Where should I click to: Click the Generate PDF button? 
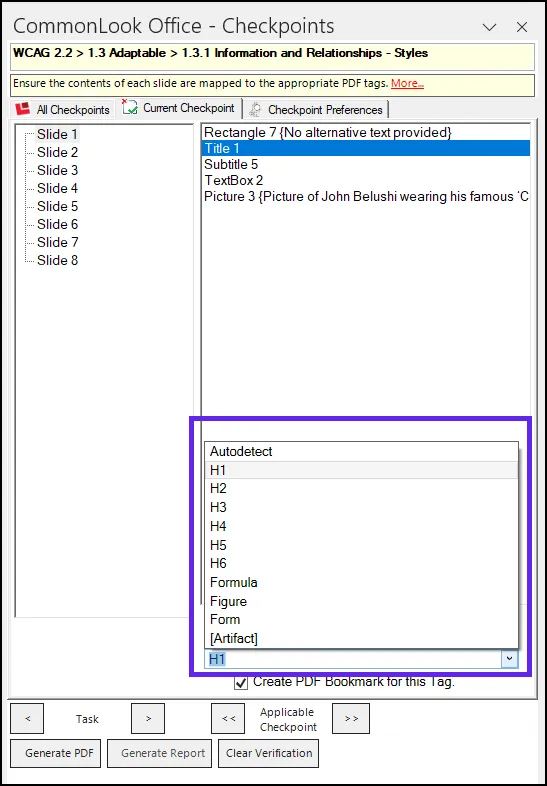[56, 753]
